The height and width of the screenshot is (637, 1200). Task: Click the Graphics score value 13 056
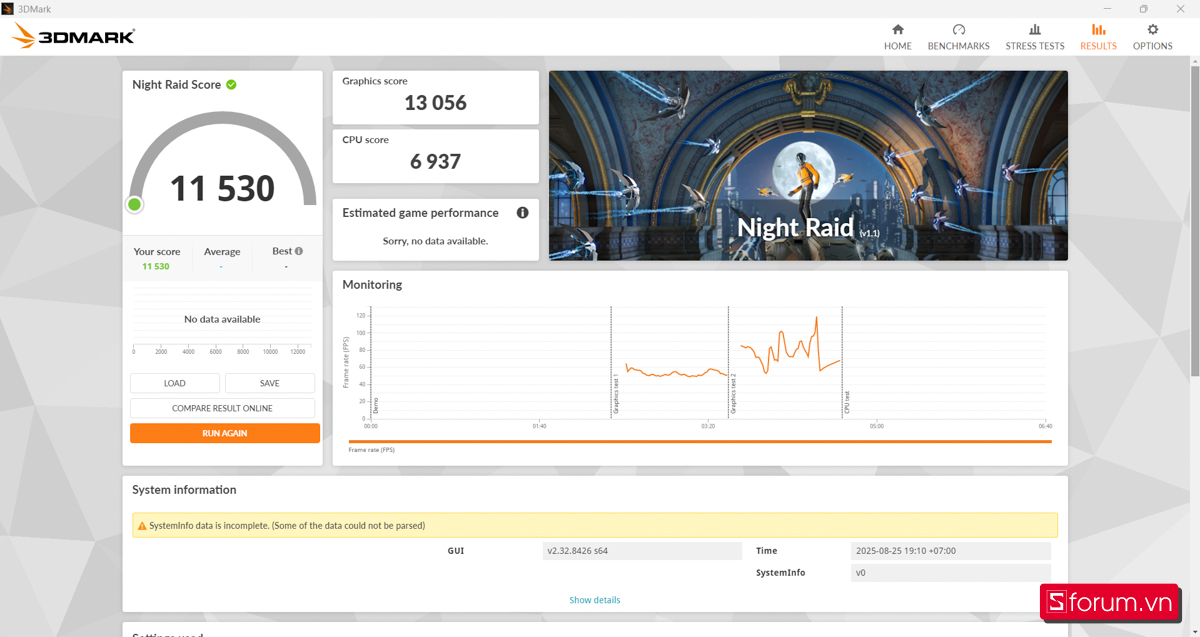point(435,103)
